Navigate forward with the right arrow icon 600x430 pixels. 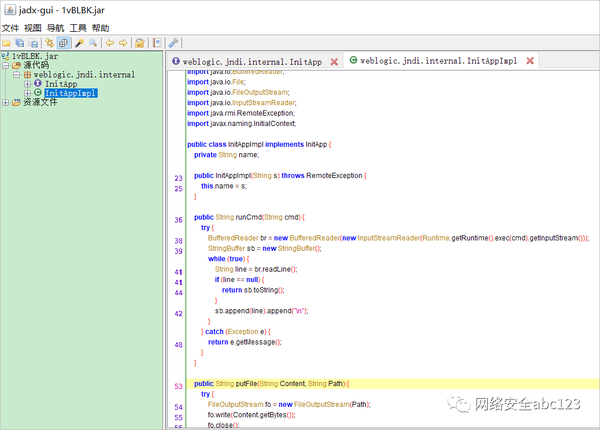123,44
